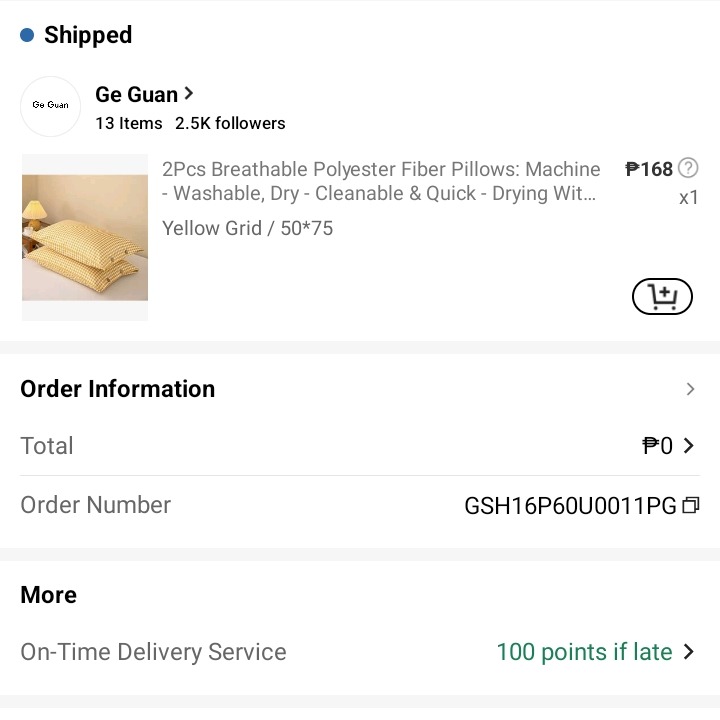720x720 pixels.
Task: Expand the Order Information section chevron
Action: coord(690,389)
